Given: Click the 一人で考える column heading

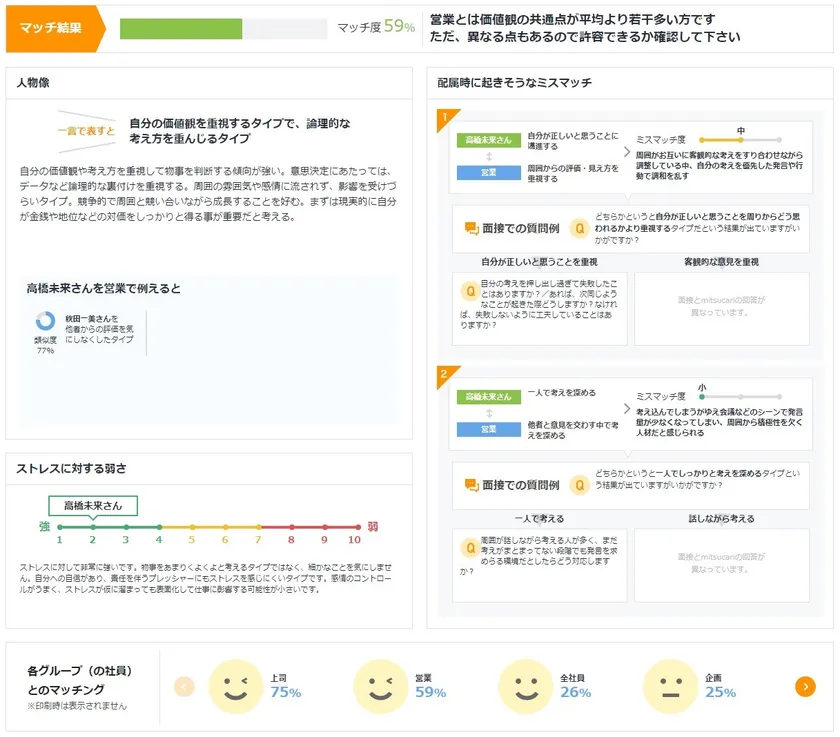Looking at the screenshot, I should click(x=539, y=518).
